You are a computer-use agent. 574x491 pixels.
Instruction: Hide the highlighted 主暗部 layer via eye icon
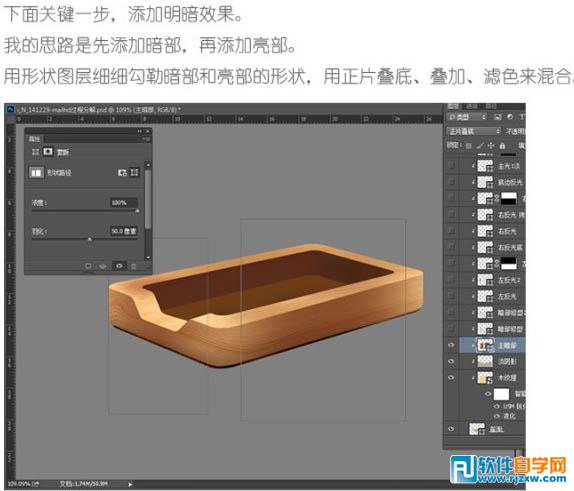[x=451, y=345]
